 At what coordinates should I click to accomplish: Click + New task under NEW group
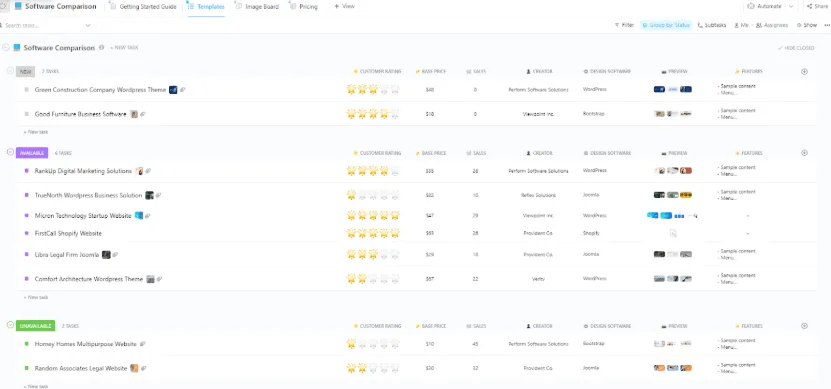click(36, 132)
